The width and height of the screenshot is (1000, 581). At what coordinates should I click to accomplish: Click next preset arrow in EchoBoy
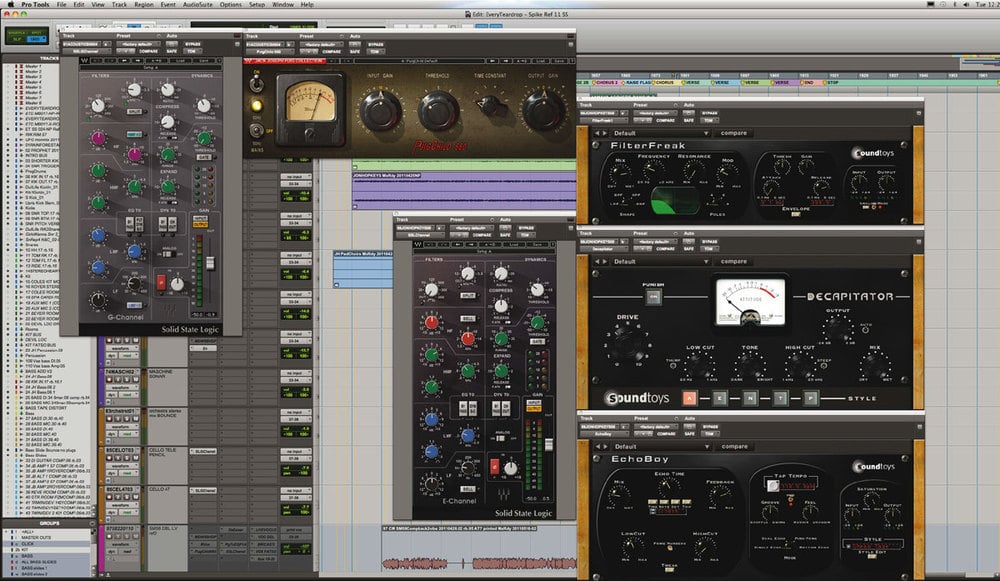point(605,446)
